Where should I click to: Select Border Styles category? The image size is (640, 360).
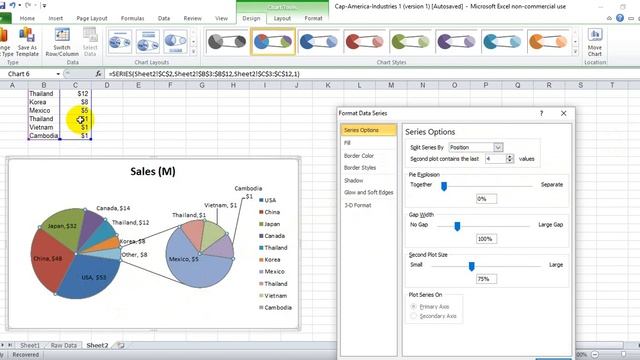tap(360, 168)
